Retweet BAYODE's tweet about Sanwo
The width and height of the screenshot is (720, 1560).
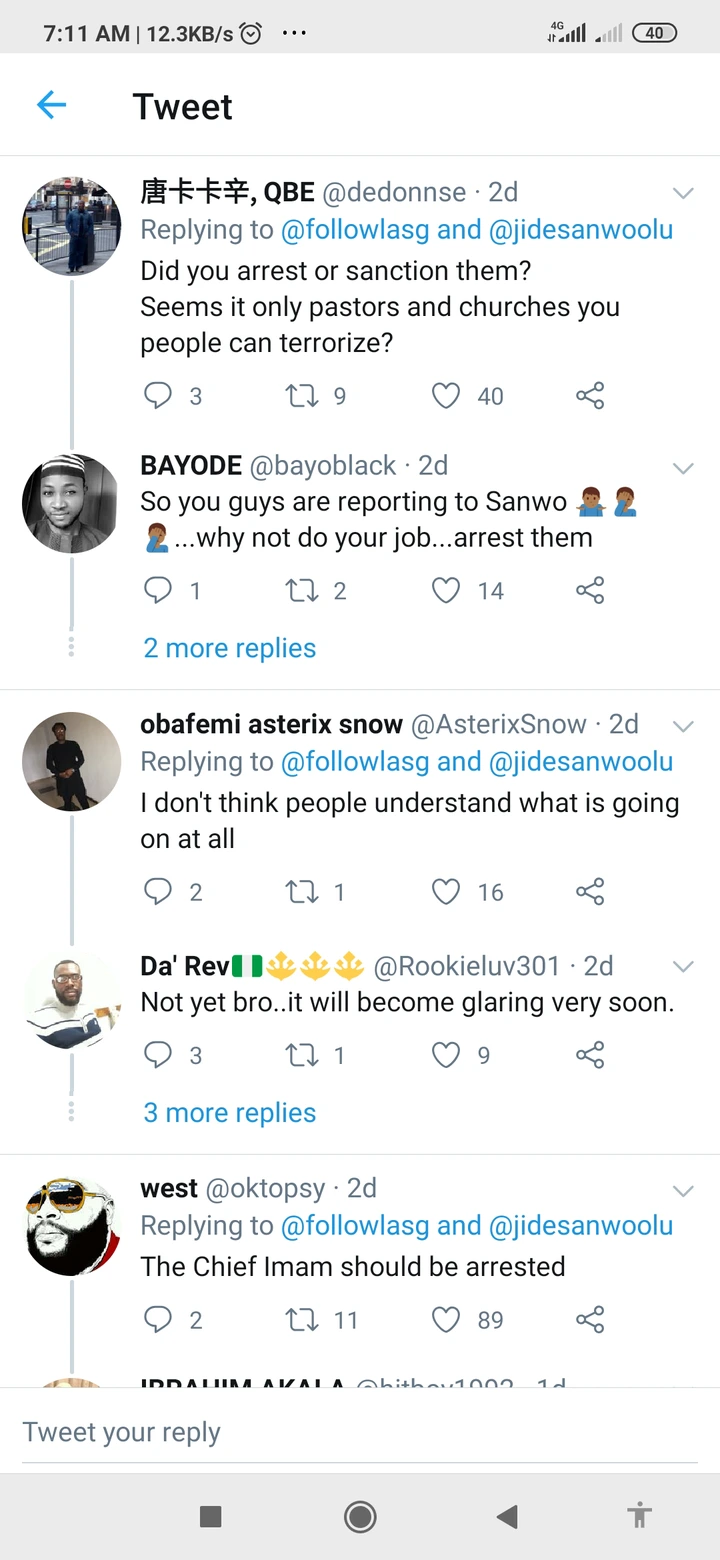point(301,591)
